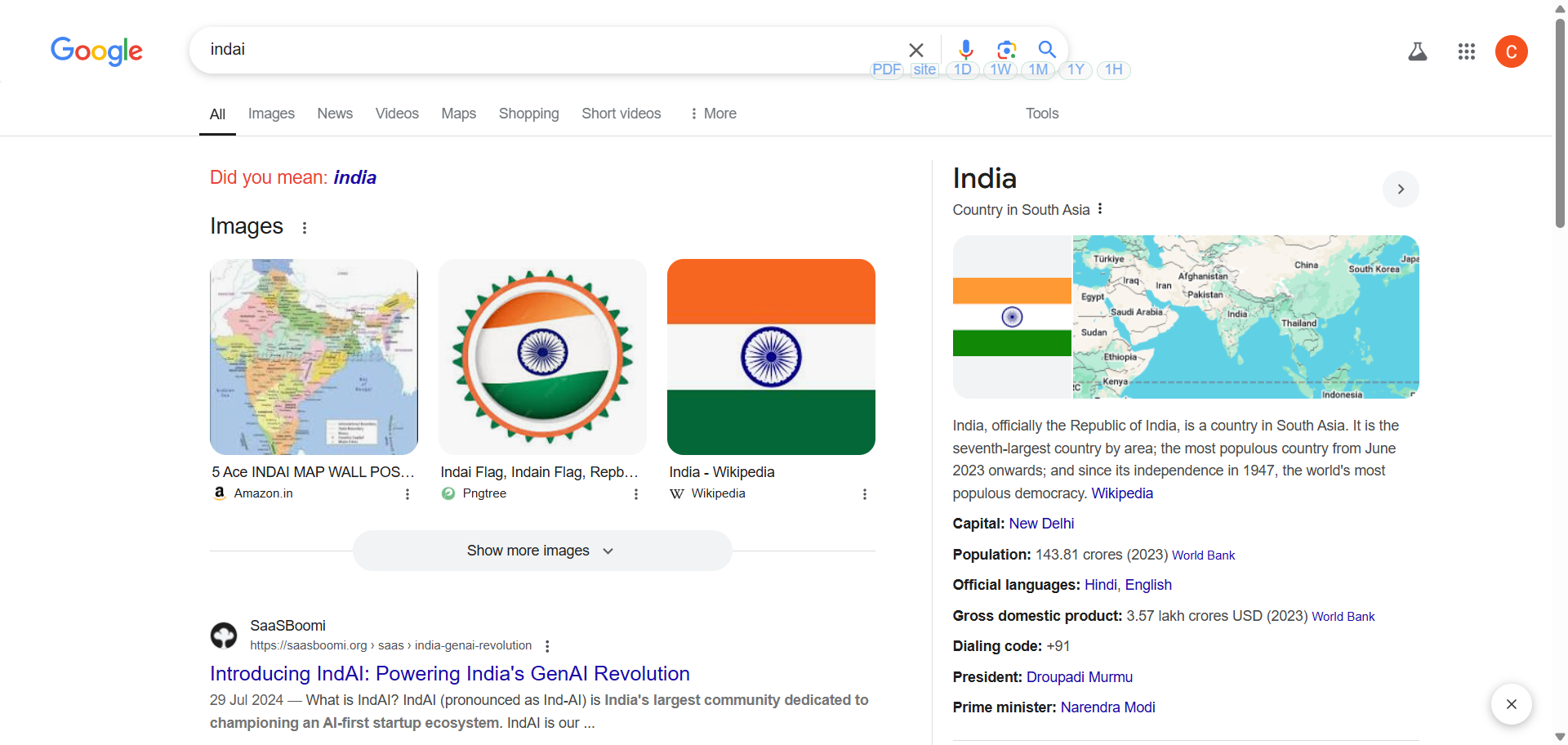Open Search Labs flask icon
The image size is (1568, 745).
tap(1418, 51)
